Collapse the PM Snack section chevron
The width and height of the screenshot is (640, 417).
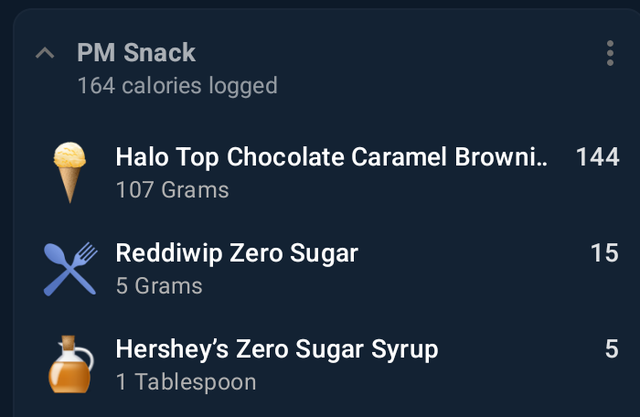45,53
